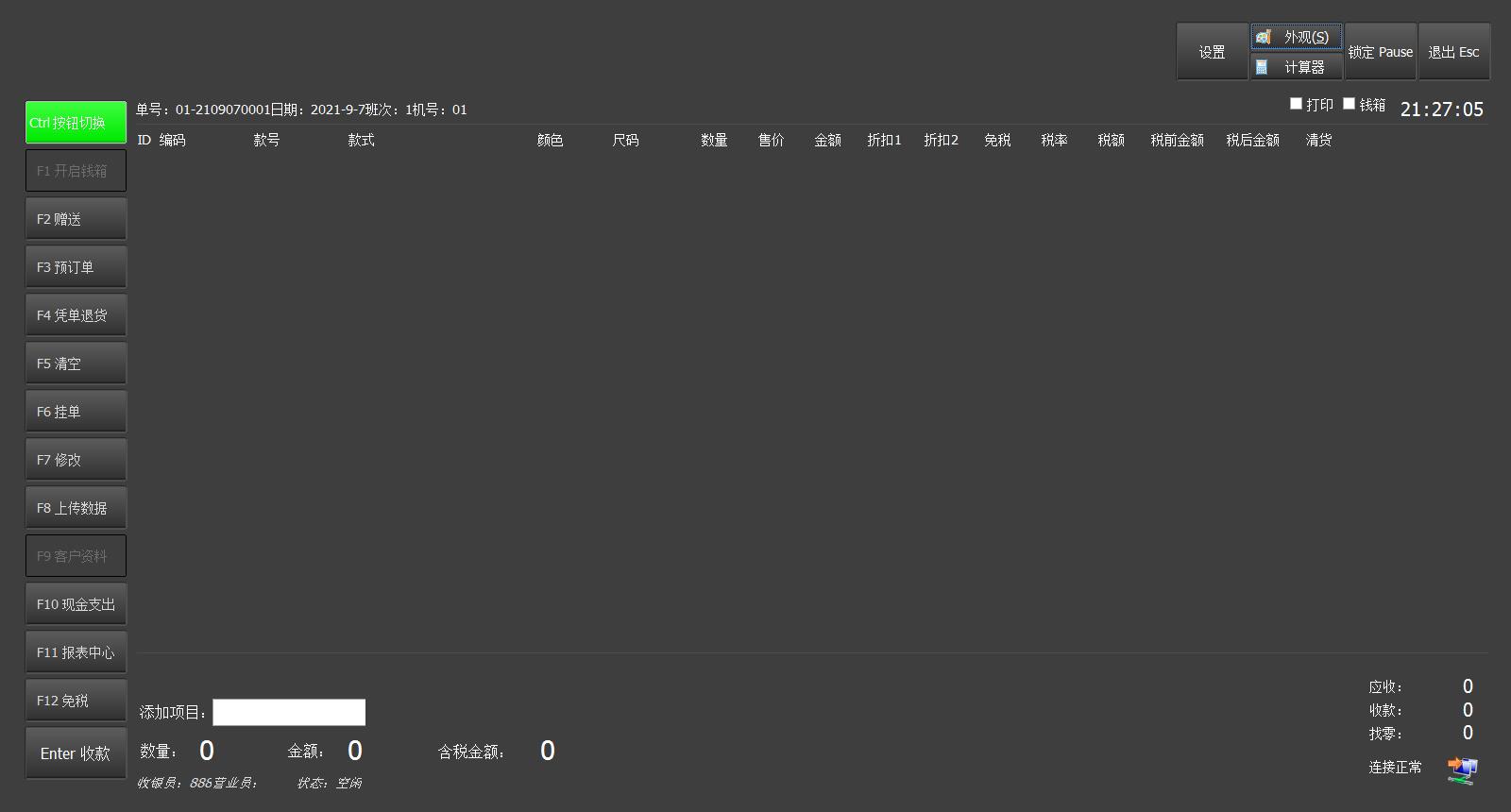Click the 颜色 column header

click(x=550, y=140)
